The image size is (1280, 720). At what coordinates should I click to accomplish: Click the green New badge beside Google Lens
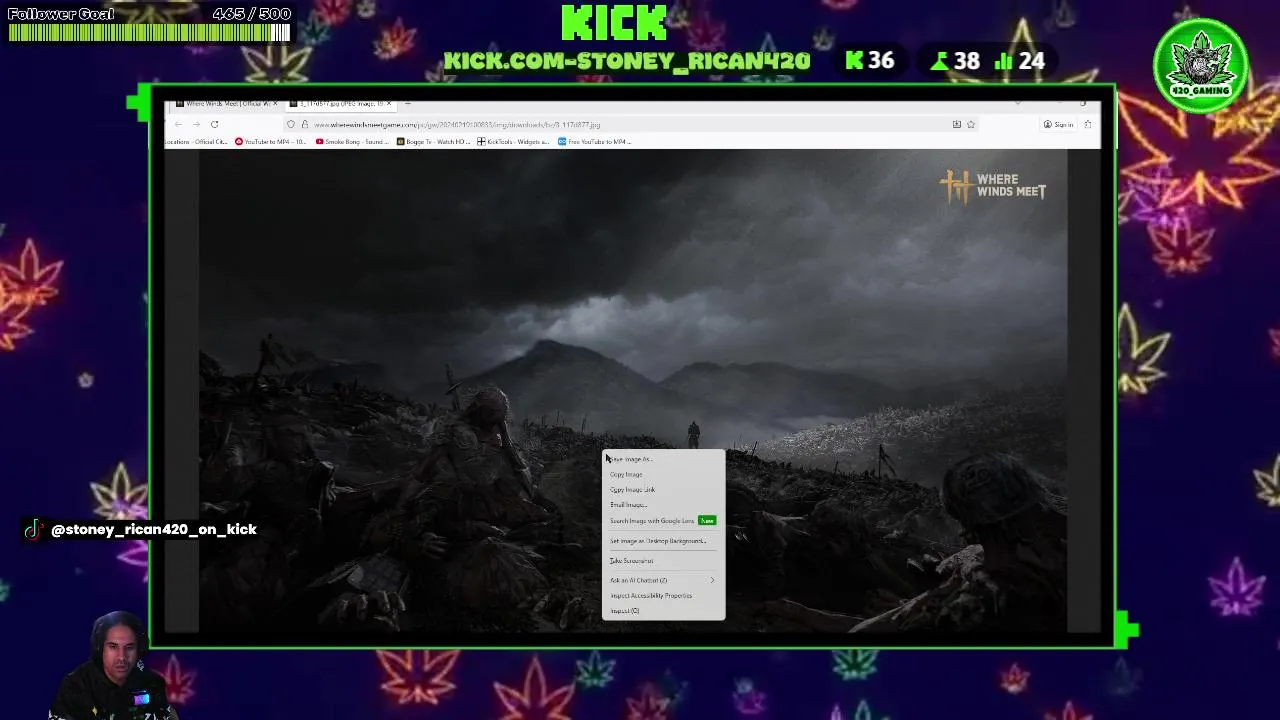click(707, 521)
